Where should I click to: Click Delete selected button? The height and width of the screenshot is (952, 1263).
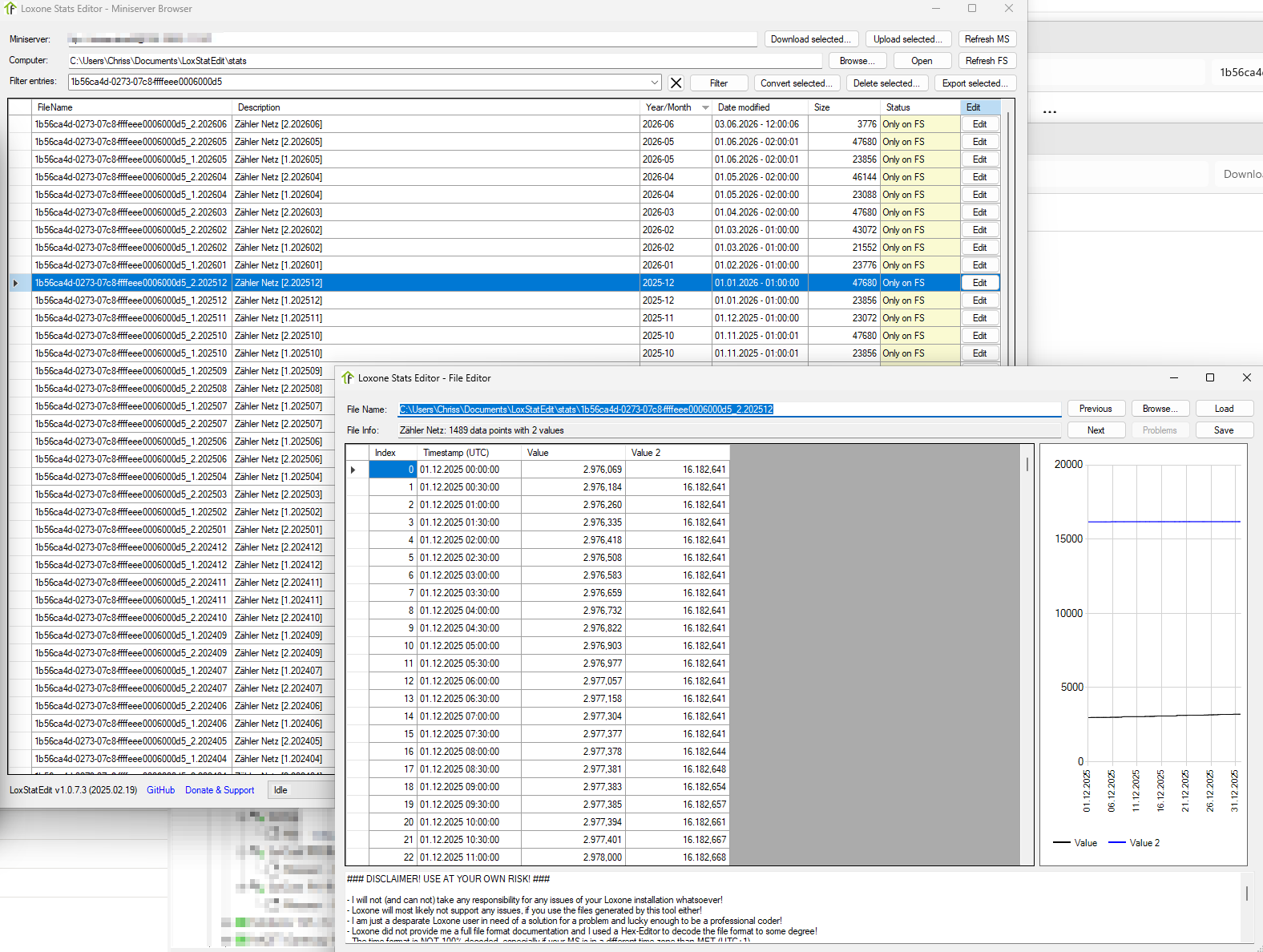(x=886, y=83)
